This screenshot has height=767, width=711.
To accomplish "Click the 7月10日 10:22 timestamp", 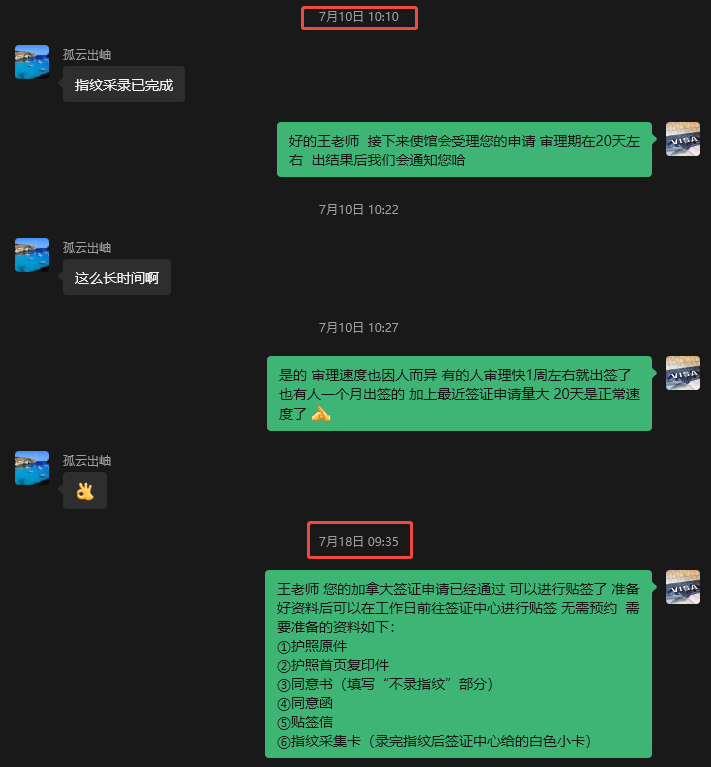I will pos(359,210).
